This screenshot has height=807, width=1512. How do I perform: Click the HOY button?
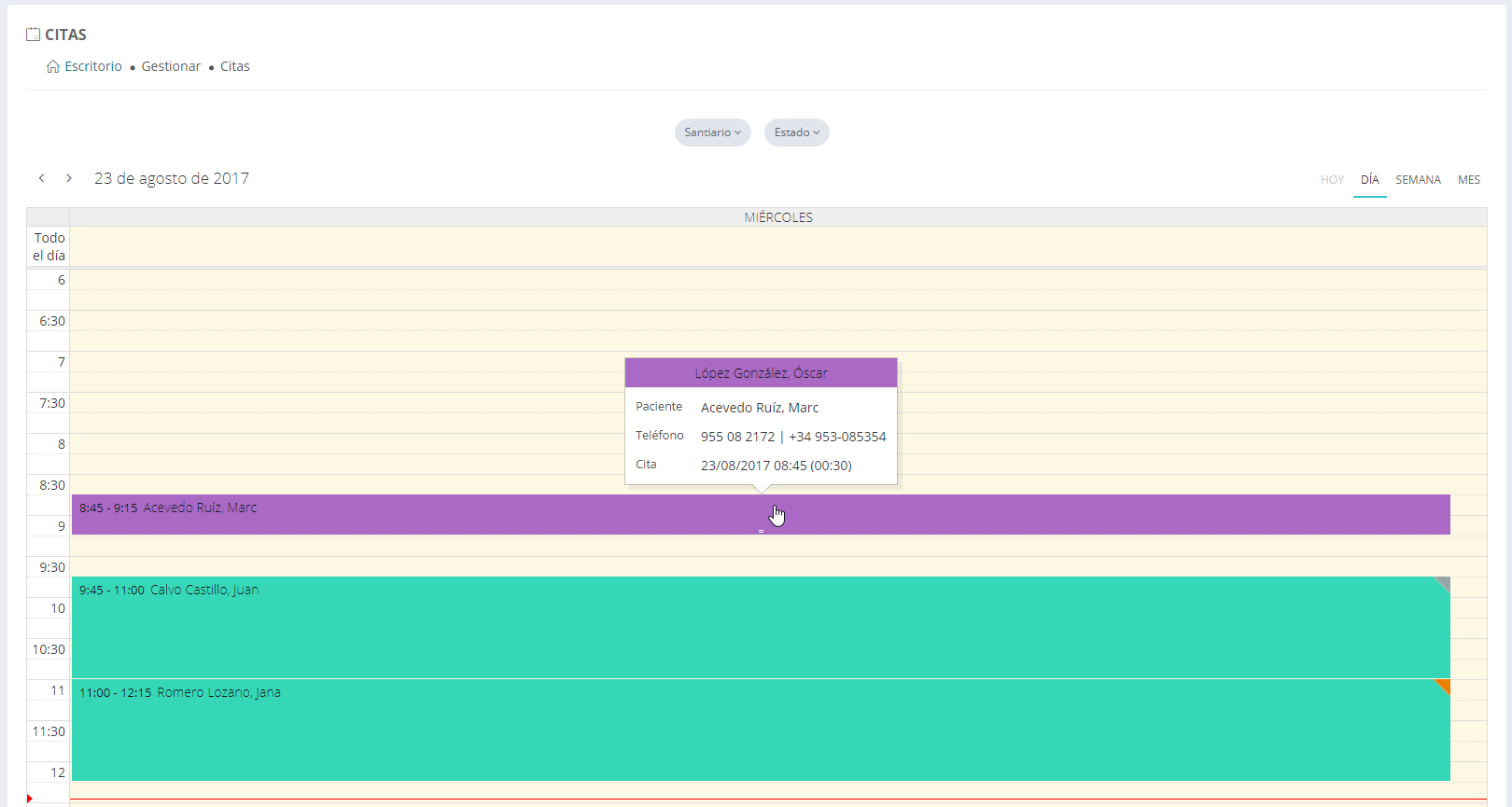click(x=1332, y=180)
